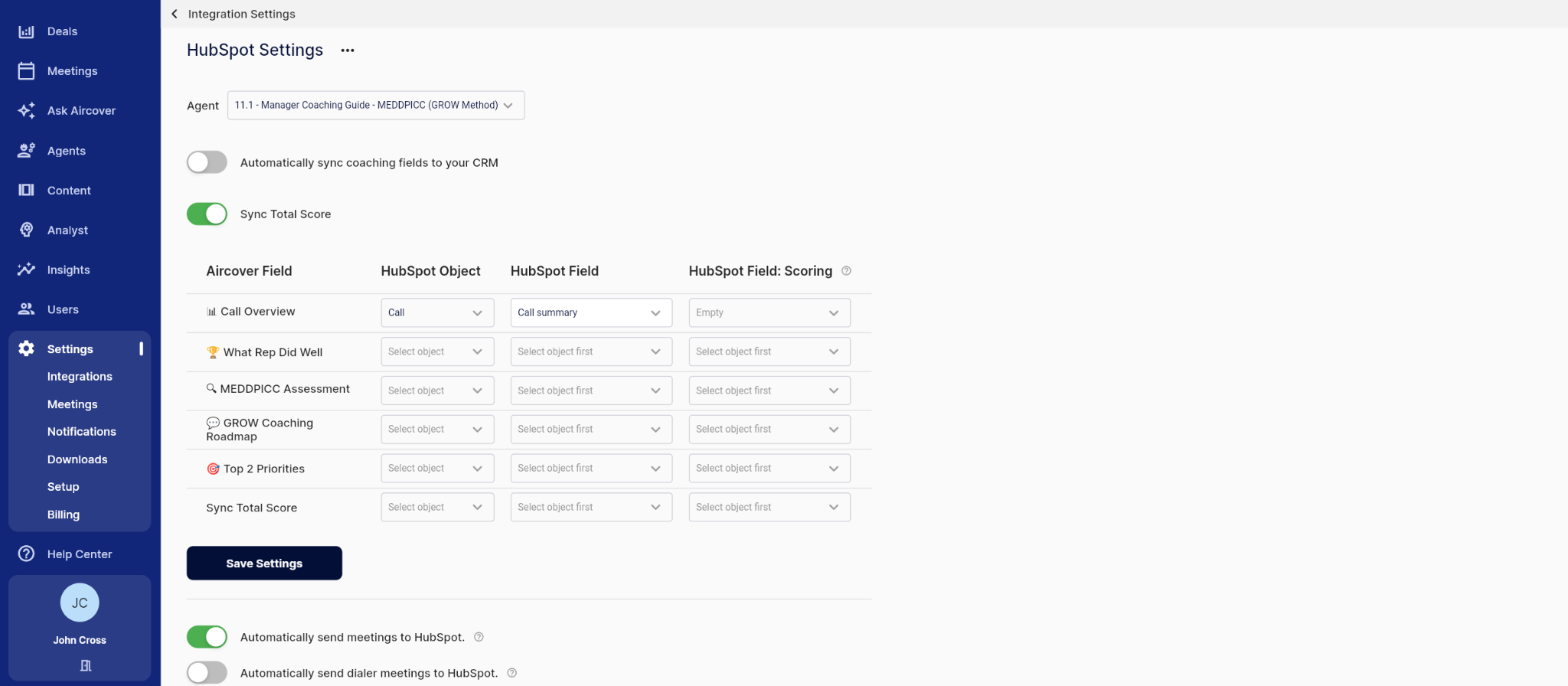Go to Notifications settings

pyautogui.click(x=82, y=432)
